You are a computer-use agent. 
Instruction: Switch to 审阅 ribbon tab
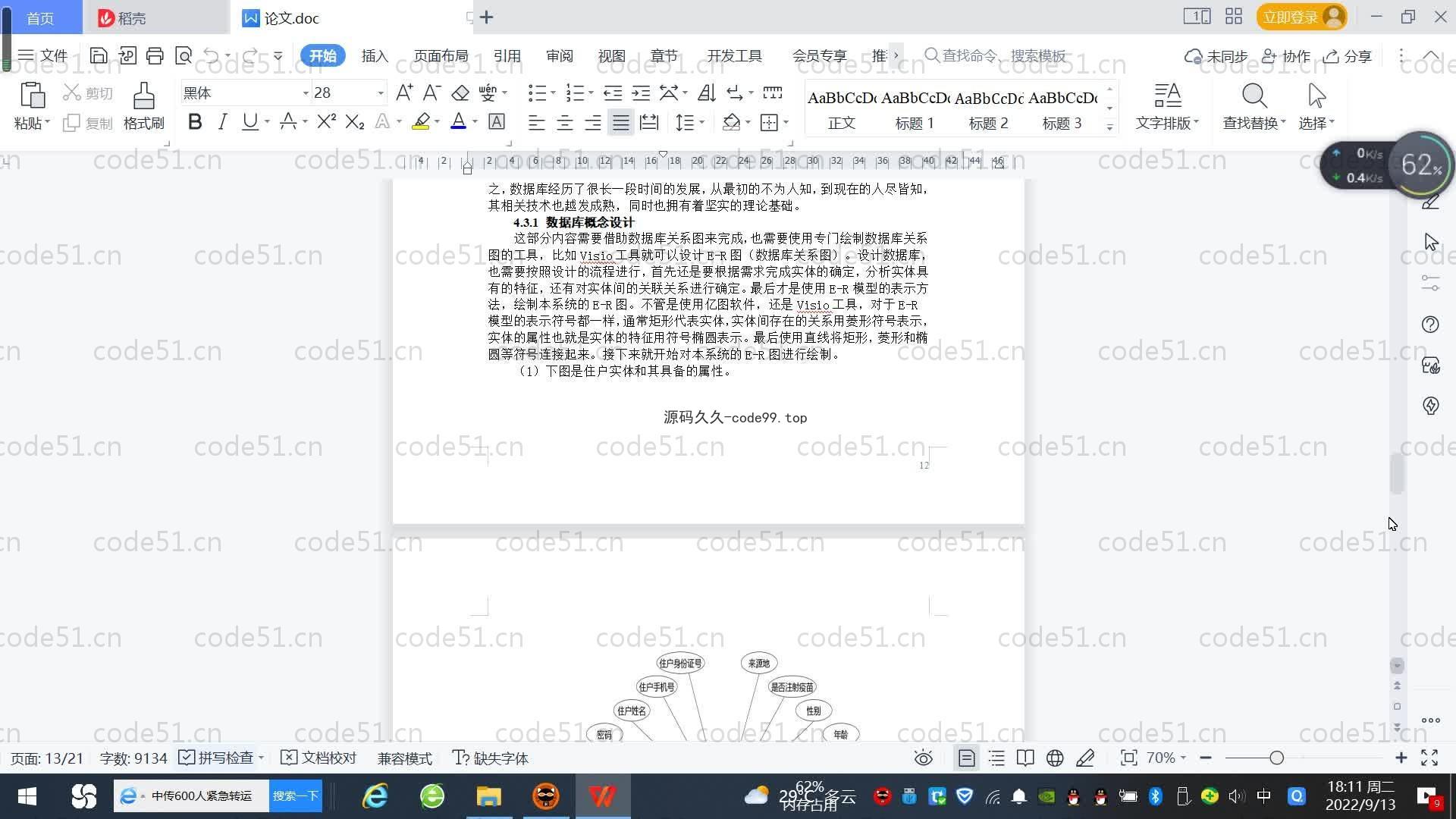tap(559, 55)
